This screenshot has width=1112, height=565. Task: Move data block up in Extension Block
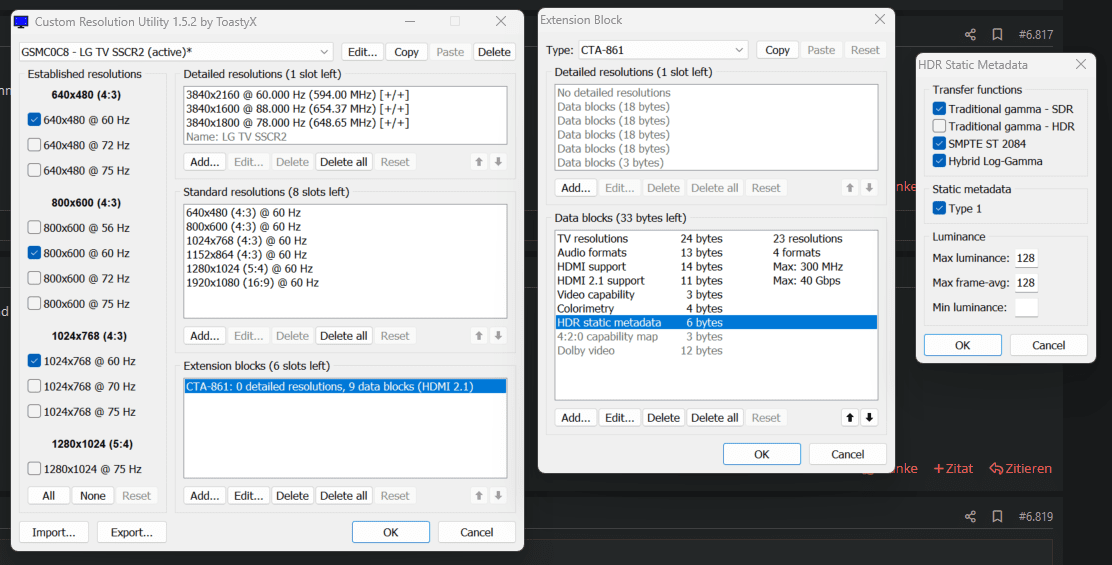click(850, 418)
